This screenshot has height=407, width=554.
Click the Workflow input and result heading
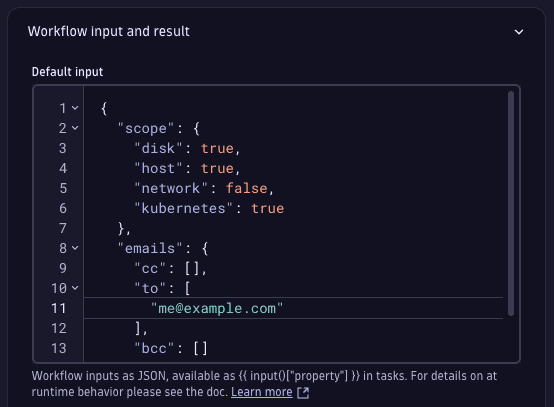tap(109, 31)
